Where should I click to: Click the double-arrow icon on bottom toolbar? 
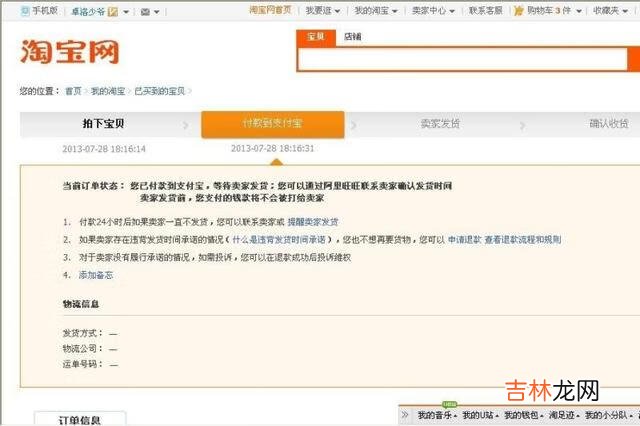tap(405, 415)
